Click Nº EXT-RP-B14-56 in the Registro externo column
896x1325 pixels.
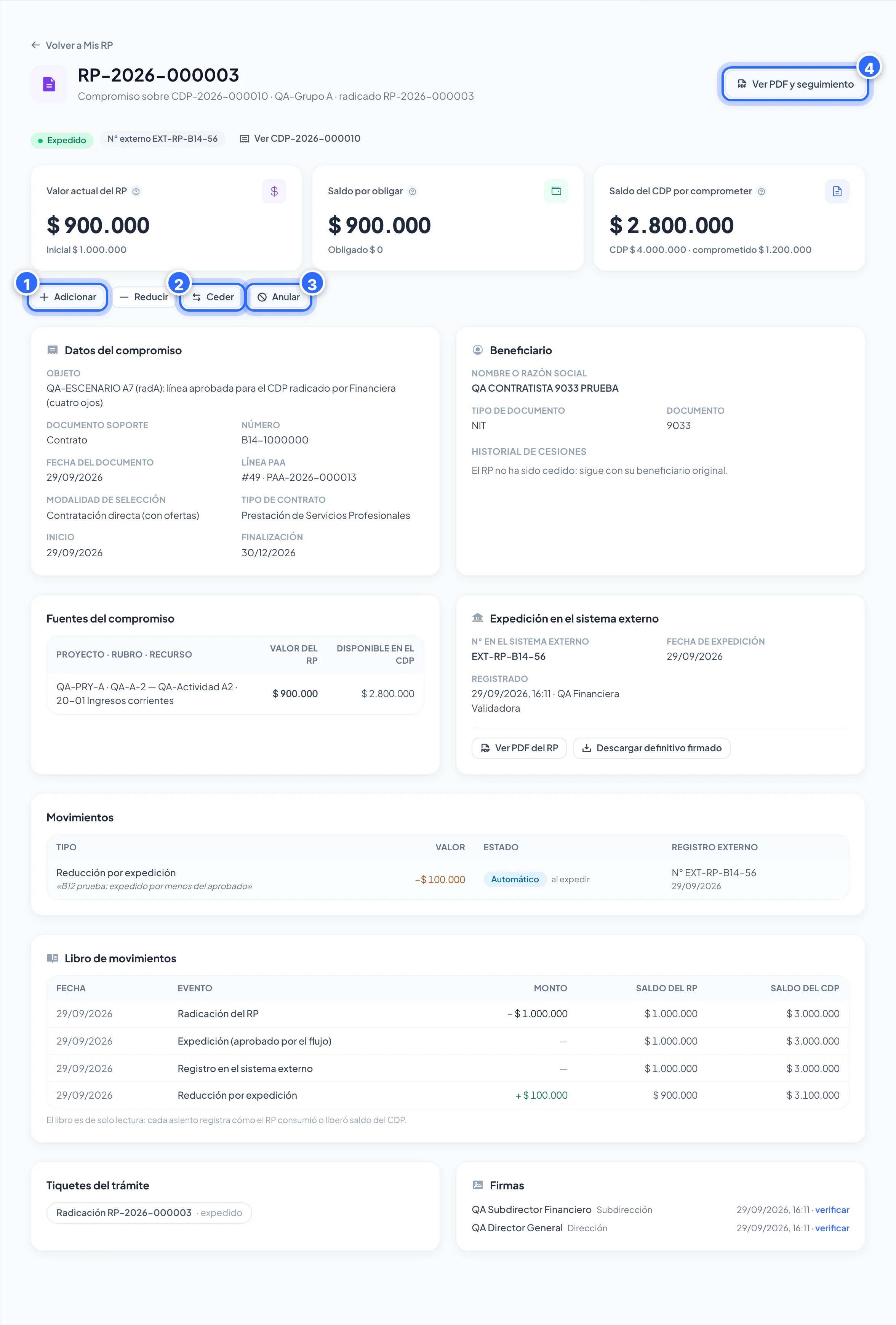[x=714, y=873]
